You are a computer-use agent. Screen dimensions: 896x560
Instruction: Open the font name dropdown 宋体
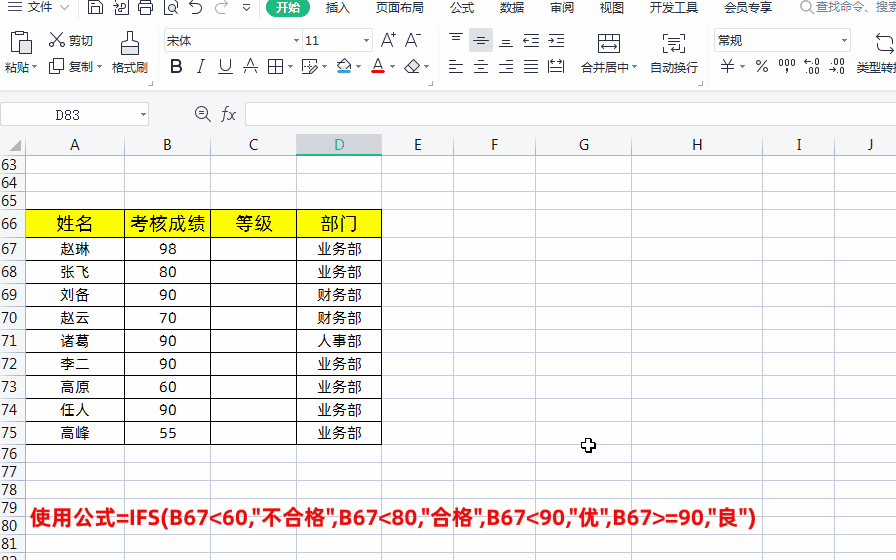coord(296,41)
